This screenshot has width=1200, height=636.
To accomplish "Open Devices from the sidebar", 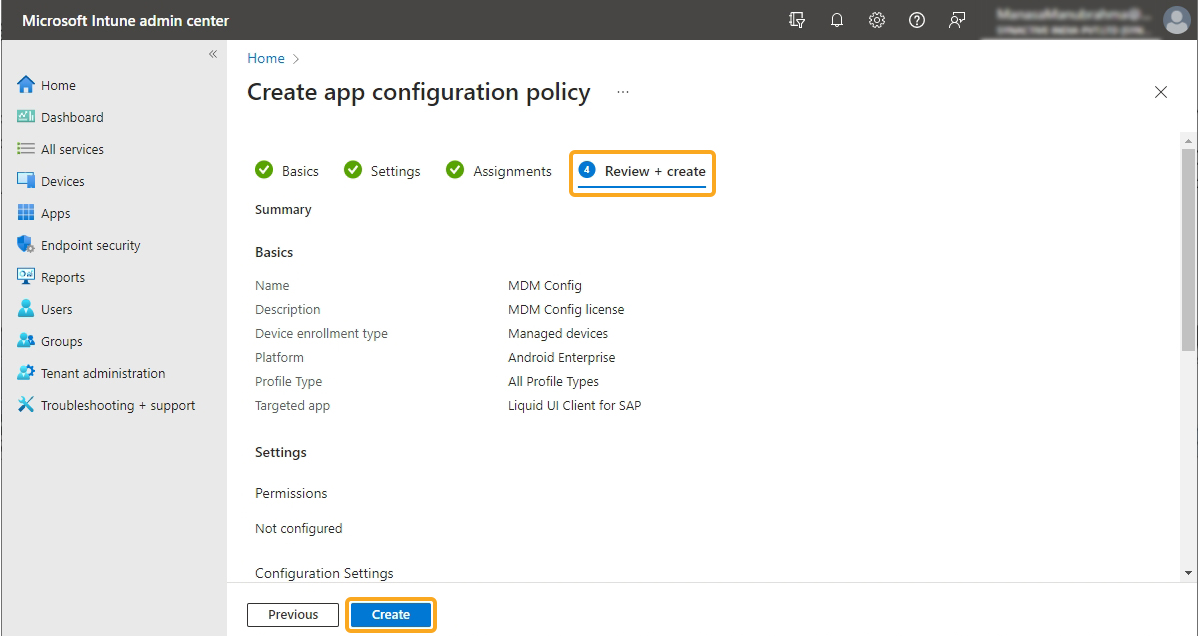I will 62,181.
